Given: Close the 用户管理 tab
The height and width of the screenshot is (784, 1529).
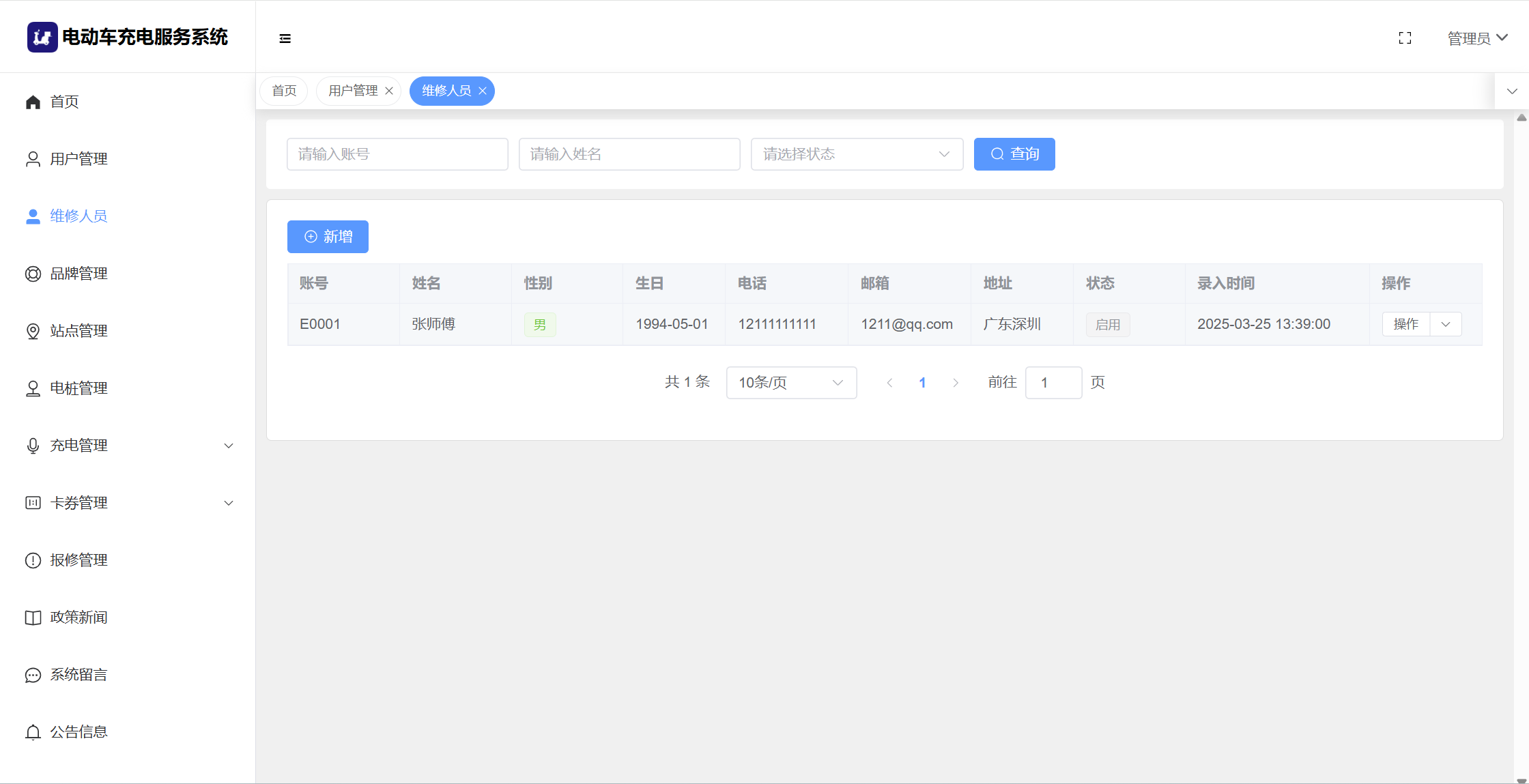Looking at the screenshot, I should tap(389, 91).
